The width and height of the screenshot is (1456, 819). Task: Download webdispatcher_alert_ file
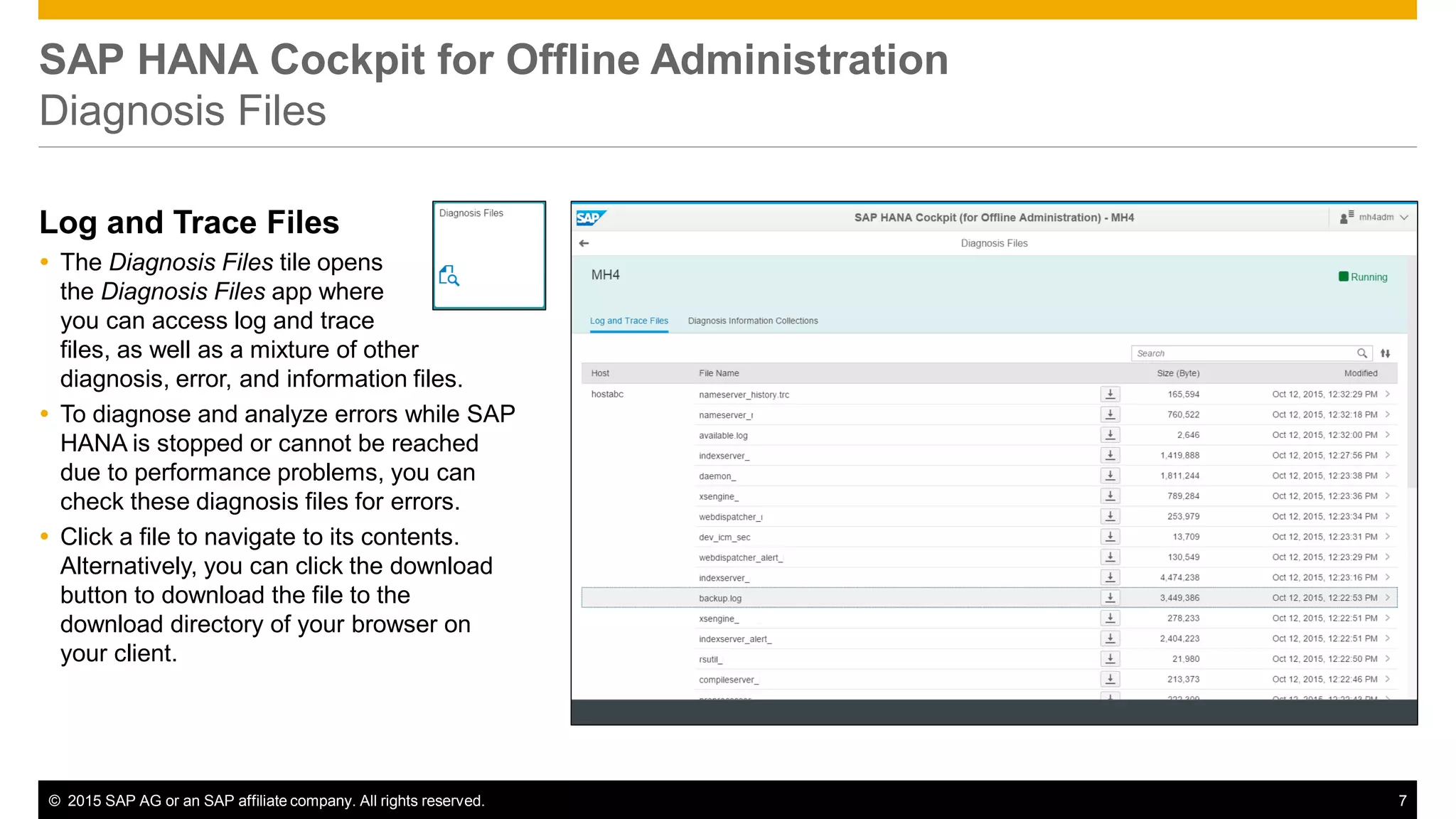tap(1110, 557)
